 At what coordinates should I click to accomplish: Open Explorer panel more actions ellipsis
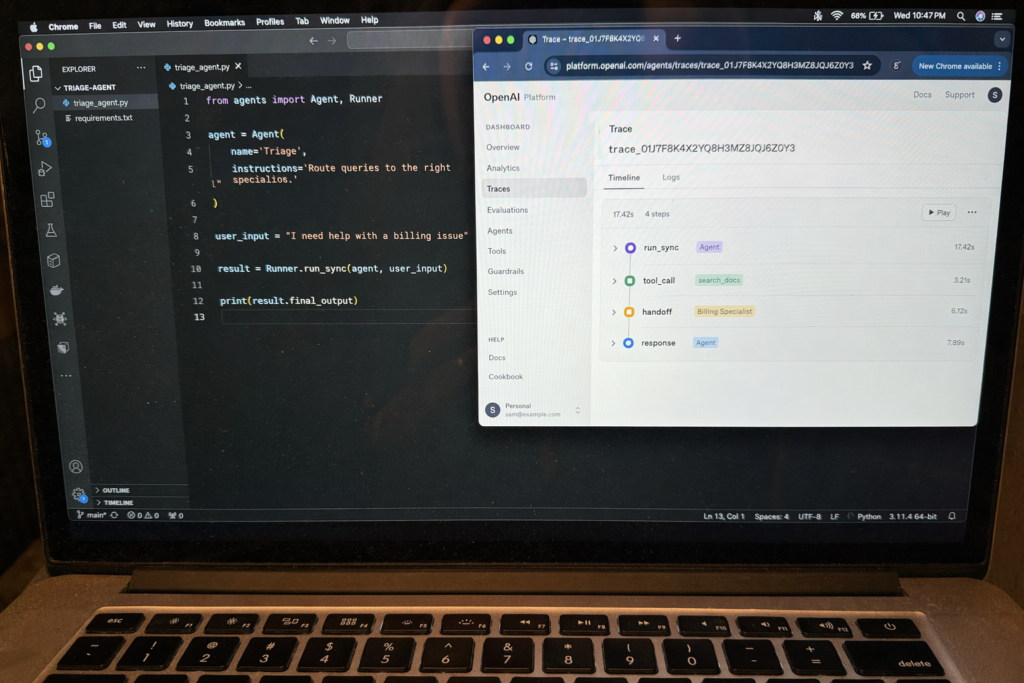click(x=141, y=68)
